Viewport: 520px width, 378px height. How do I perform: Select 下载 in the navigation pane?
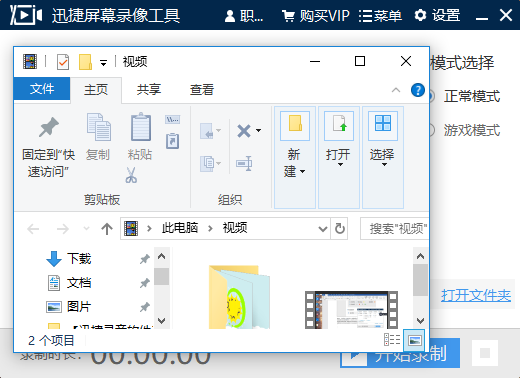pos(79,259)
